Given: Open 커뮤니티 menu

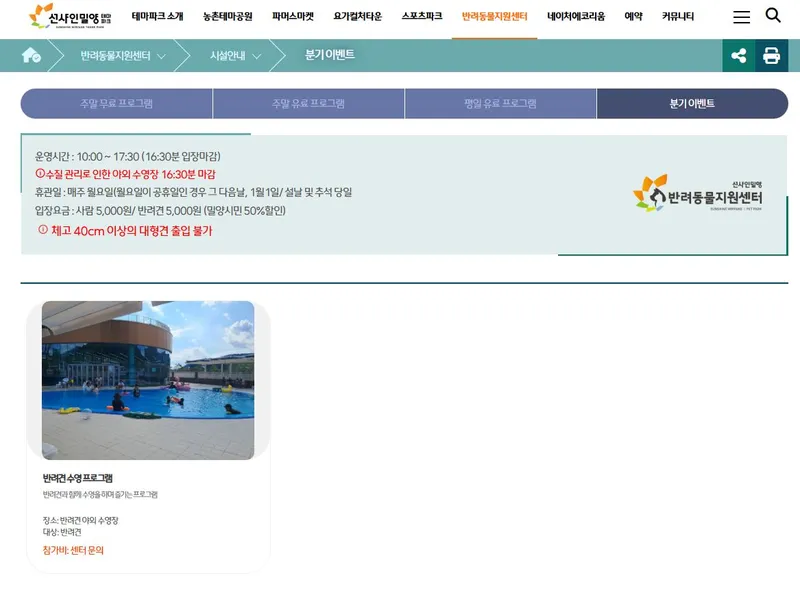Looking at the screenshot, I should [x=678, y=16].
